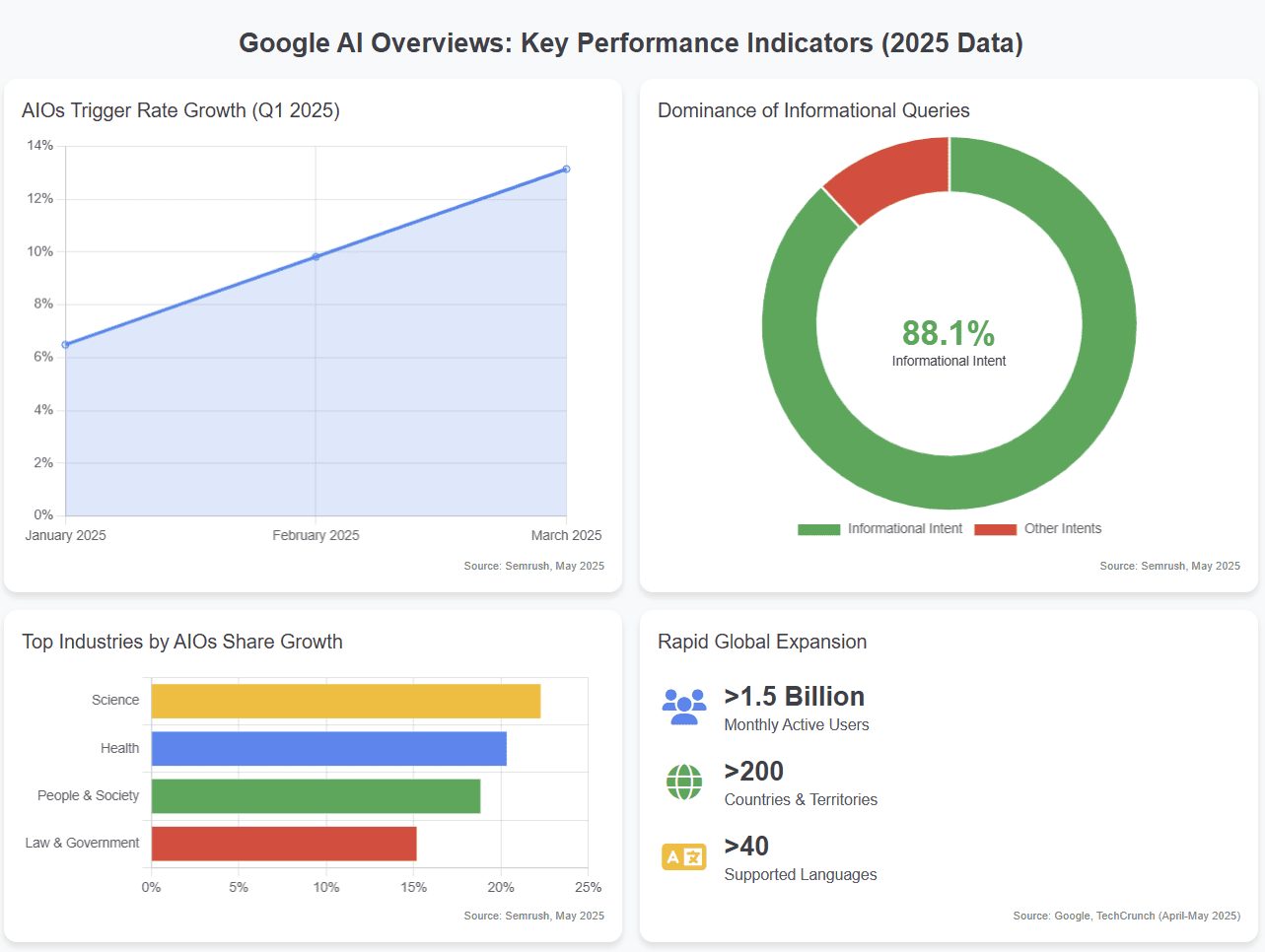Viewport: 1265px width, 952px height.
Task: Click the yellow Science bar
Action: 346,701
